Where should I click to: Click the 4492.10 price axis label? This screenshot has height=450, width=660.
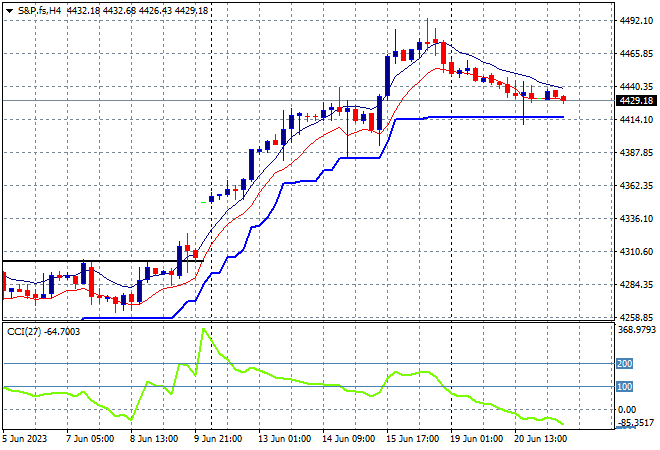(636, 21)
